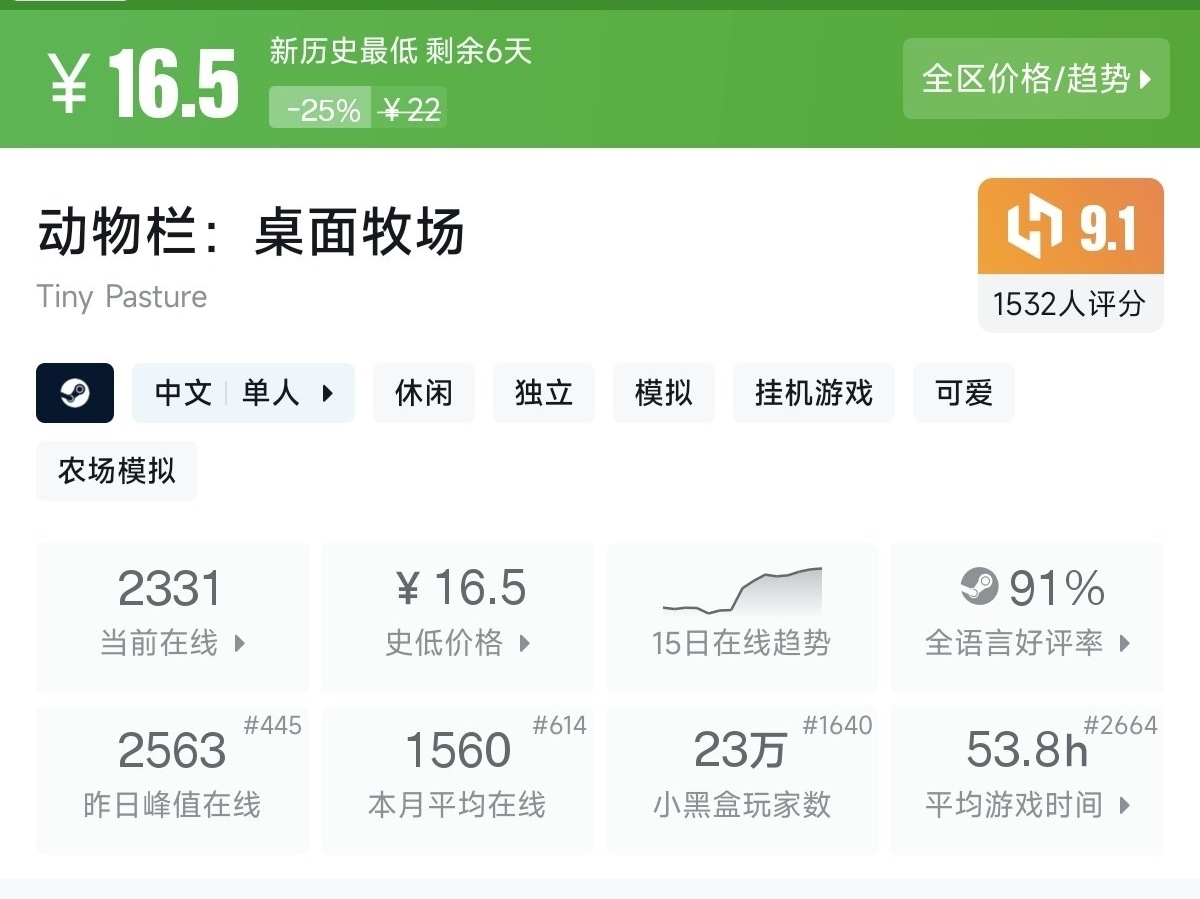Tap the -25% discount badge
Viewport: 1200px width, 899px height.
click(x=321, y=108)
